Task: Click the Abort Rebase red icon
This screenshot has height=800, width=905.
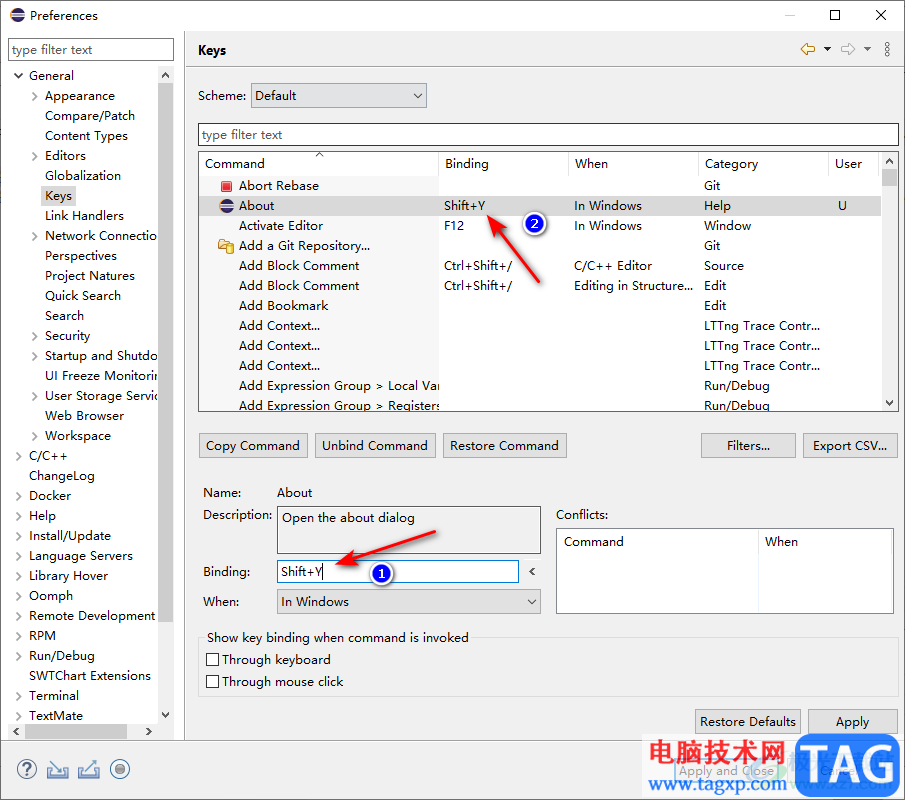Action: pyautogui.click(x=226, y=186)
